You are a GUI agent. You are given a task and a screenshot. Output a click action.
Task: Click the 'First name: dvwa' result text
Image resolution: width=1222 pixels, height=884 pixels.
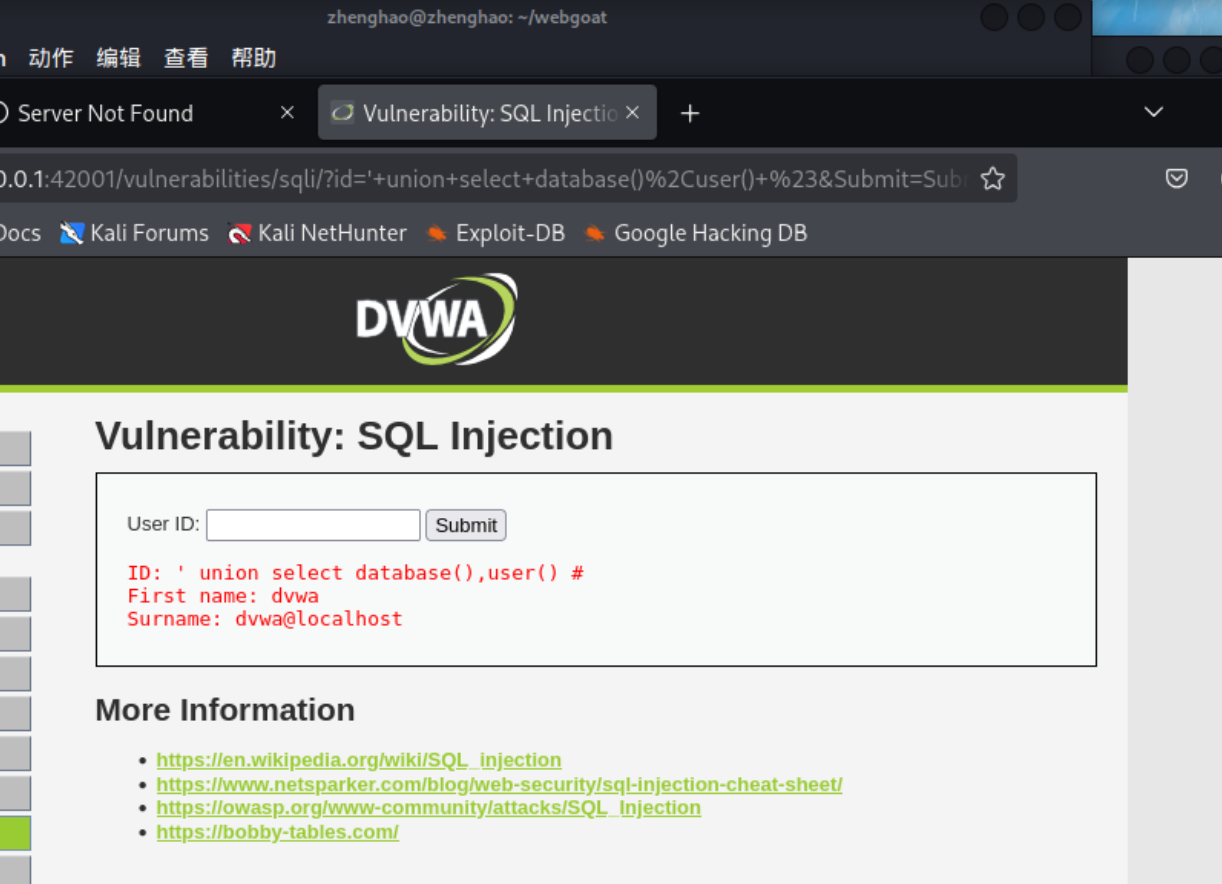coord(223,596)
